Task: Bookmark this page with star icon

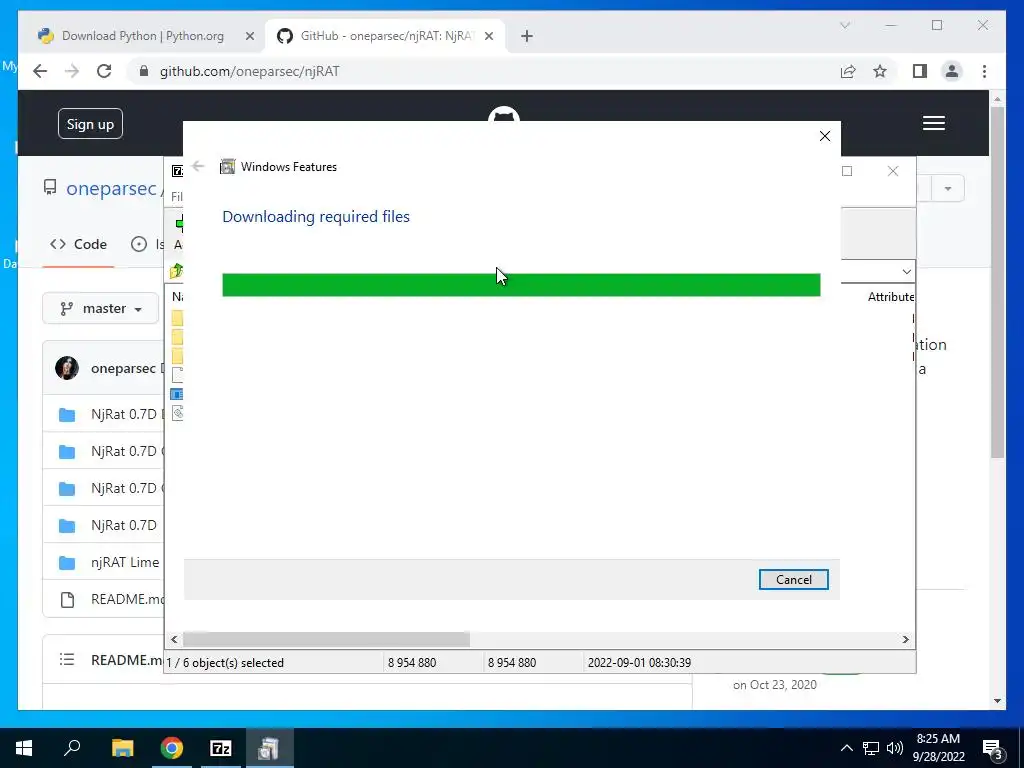Action: 880,71
